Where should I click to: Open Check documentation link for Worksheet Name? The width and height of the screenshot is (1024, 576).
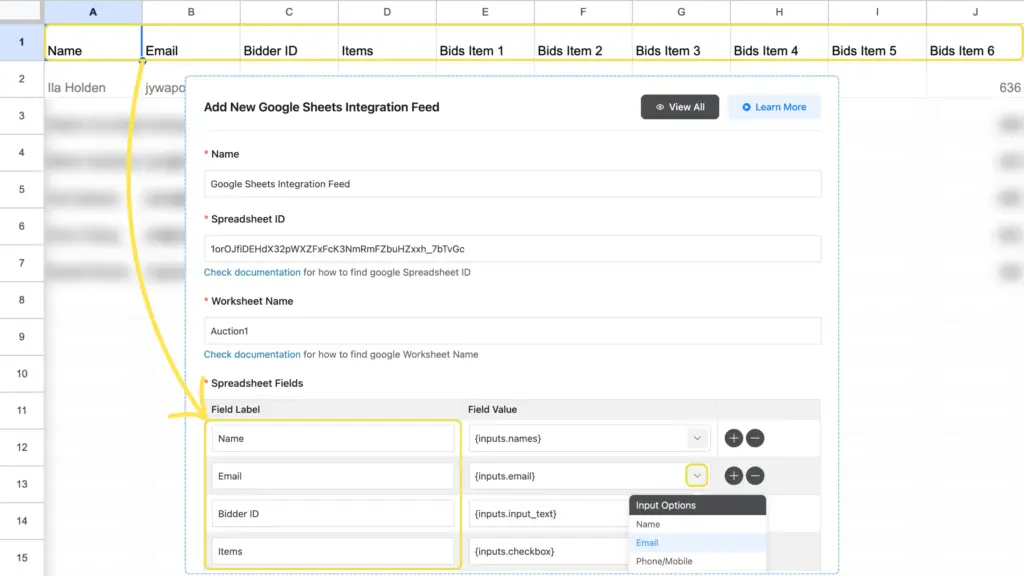pos(252,355)
